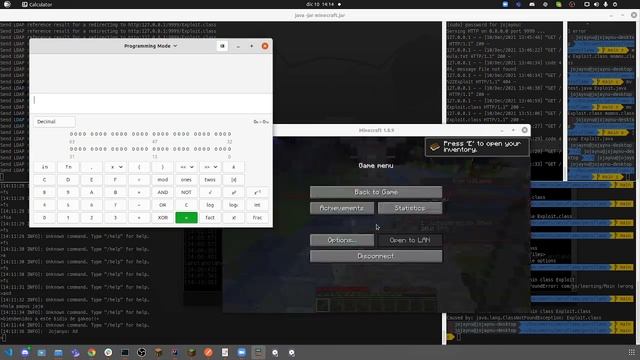This screenshot has height=360, width=640.
Task: Expand the shift-left << dropdown key
Action: point(187,167)
